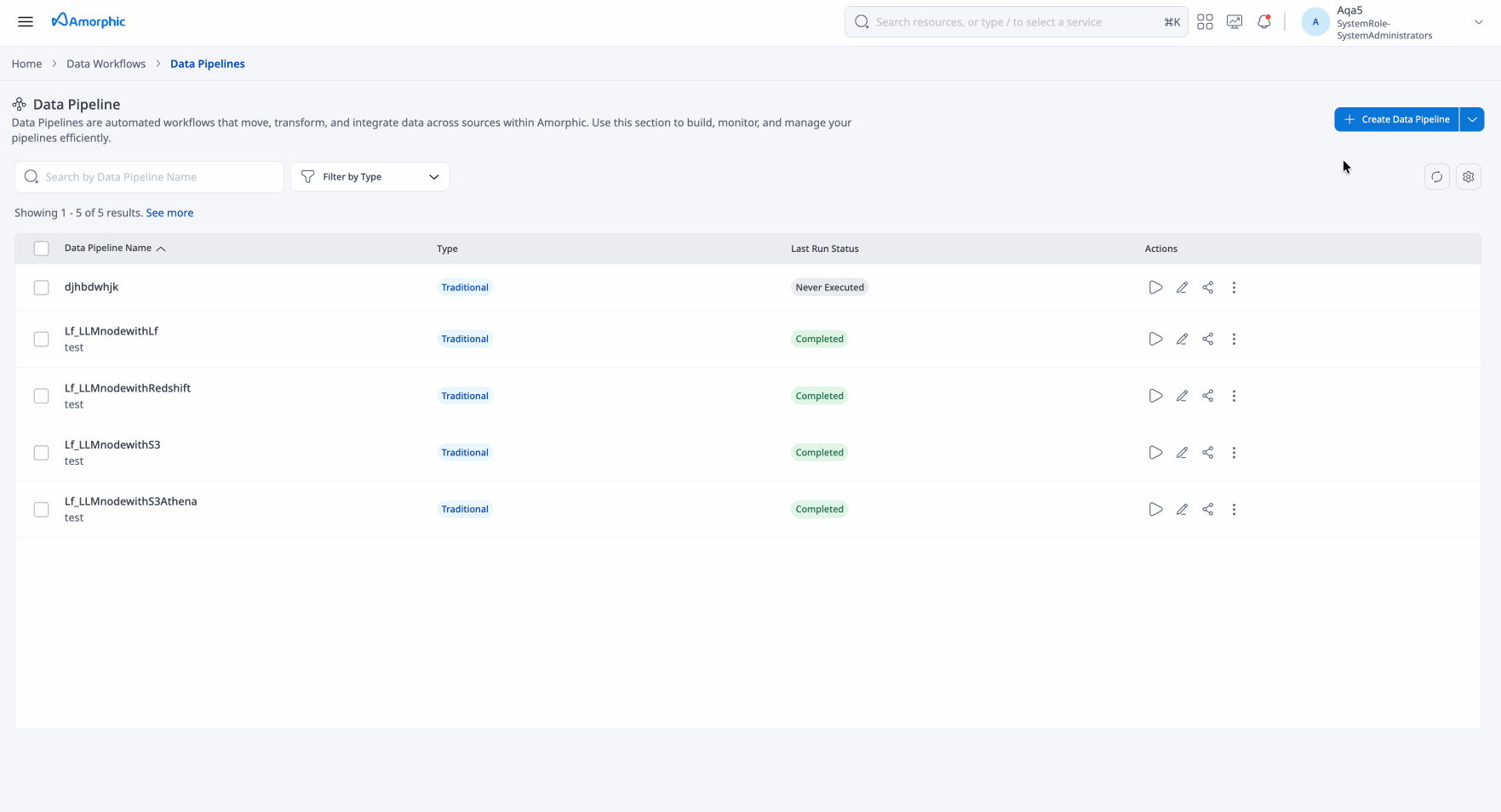
Task: Click Traditional type badge for Lf_LLMnodewithRedshift
Action: click(x=465, y=396)
